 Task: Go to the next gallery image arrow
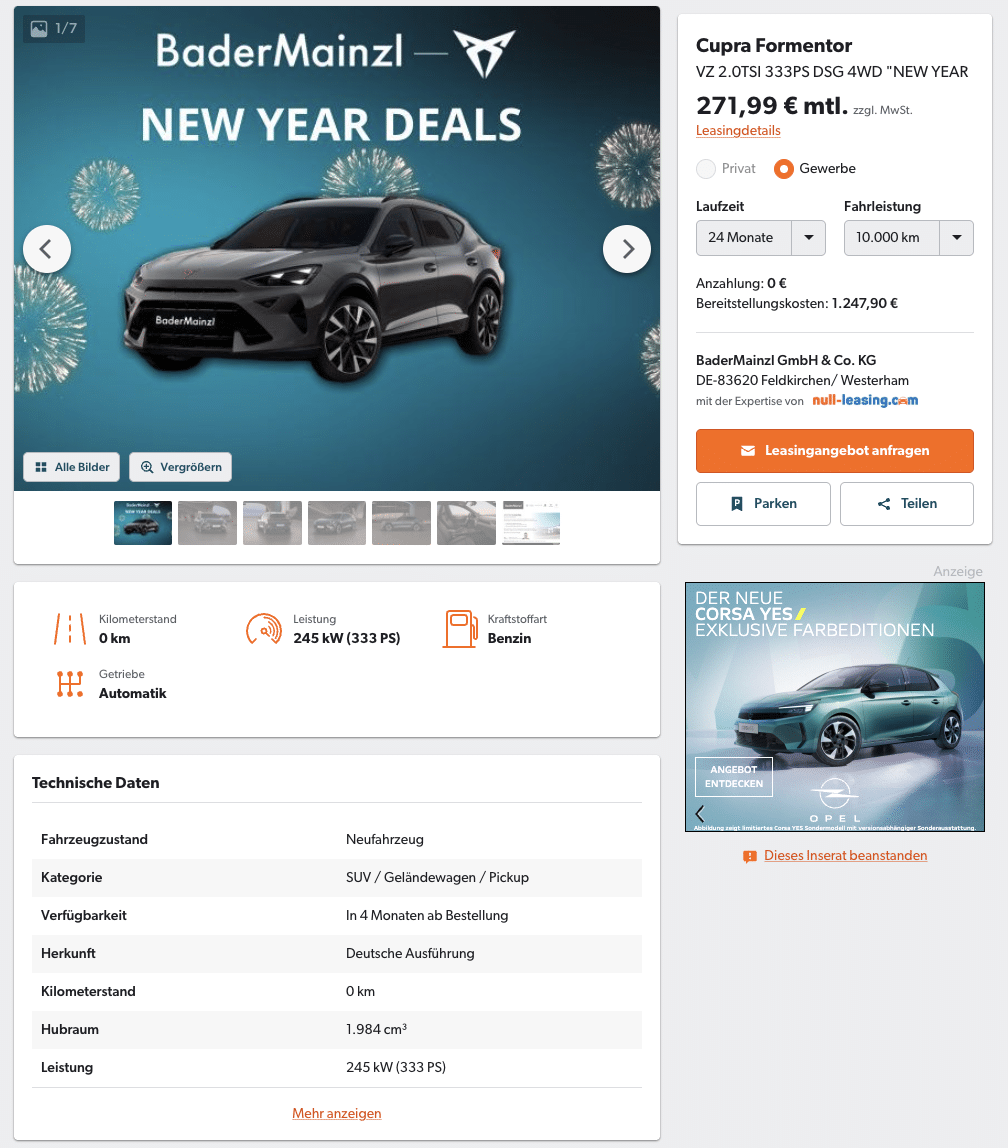click(627, 249)
